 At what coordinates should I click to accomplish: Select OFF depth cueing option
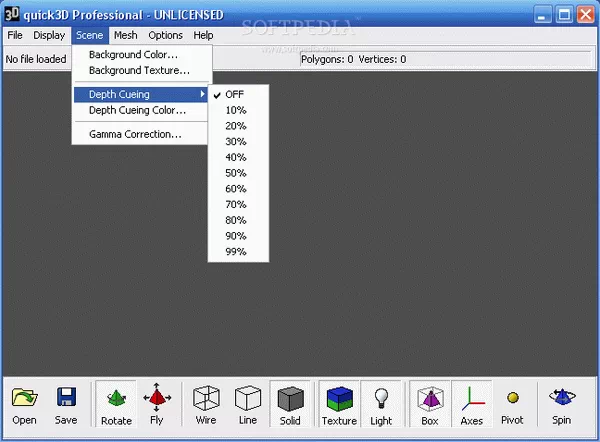click(238, 95)
